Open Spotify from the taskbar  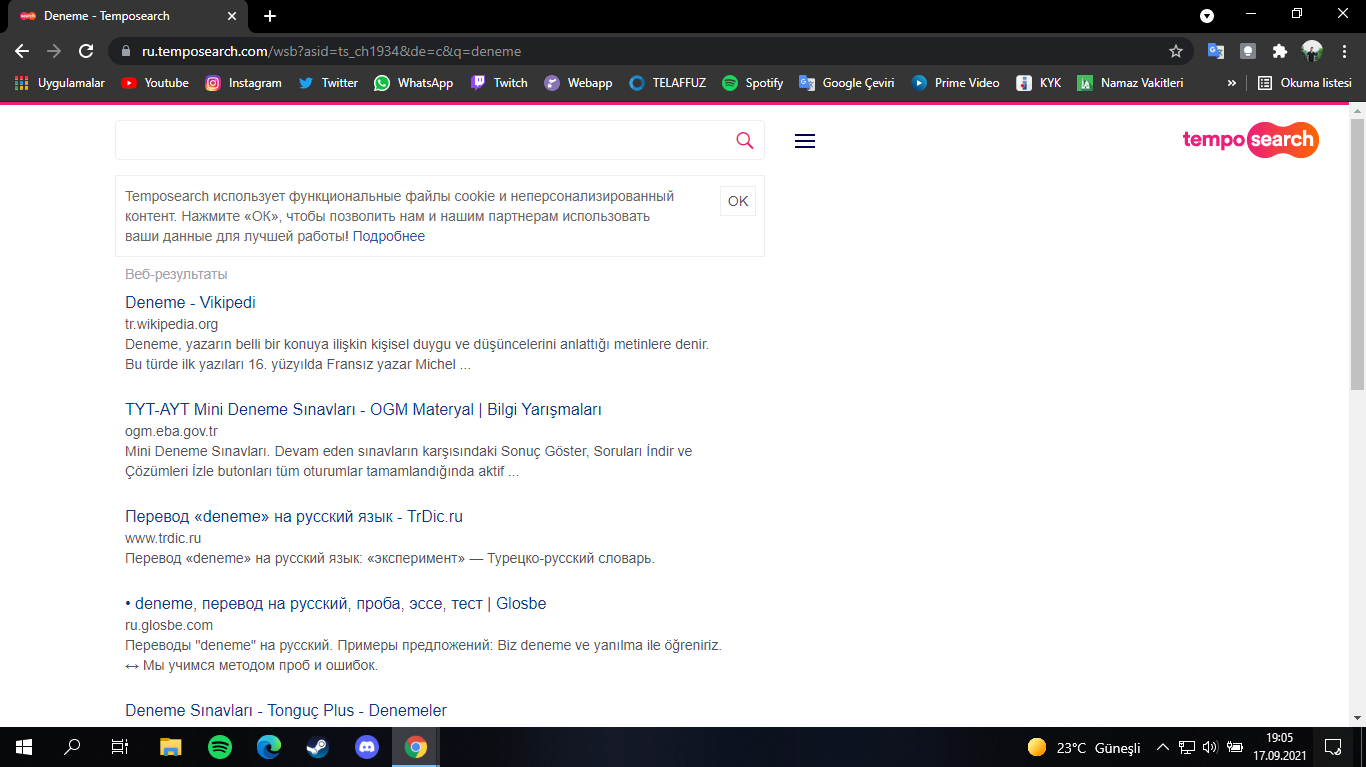pos(220,747)
